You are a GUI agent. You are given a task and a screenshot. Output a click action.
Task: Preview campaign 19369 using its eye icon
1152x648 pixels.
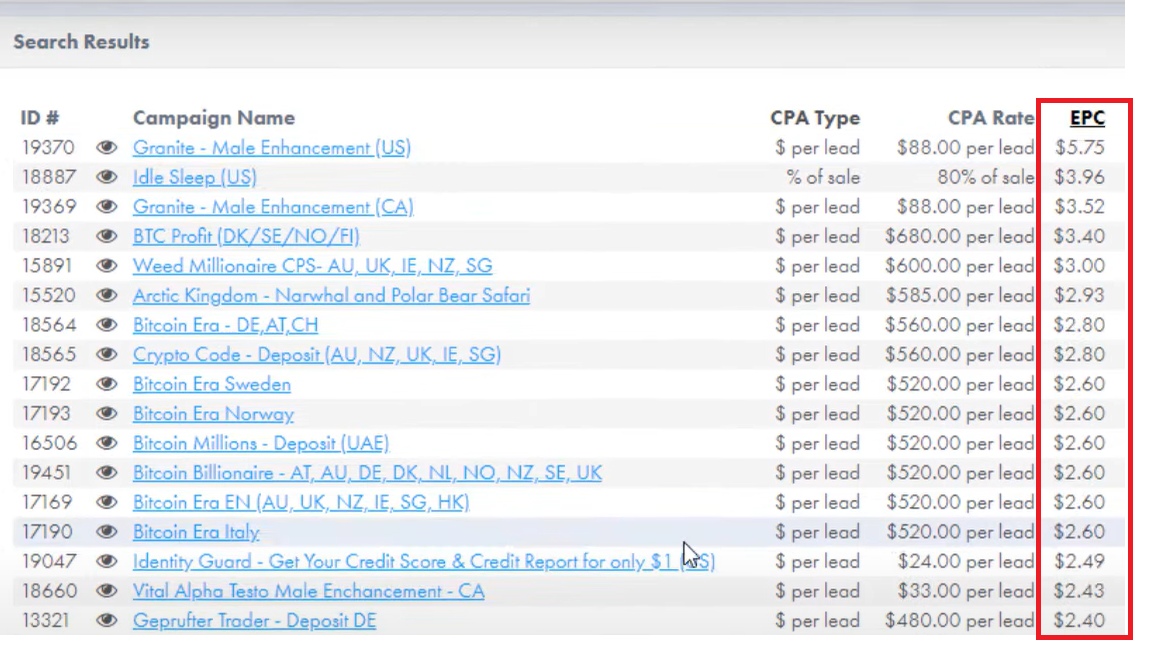pos(107,206)
